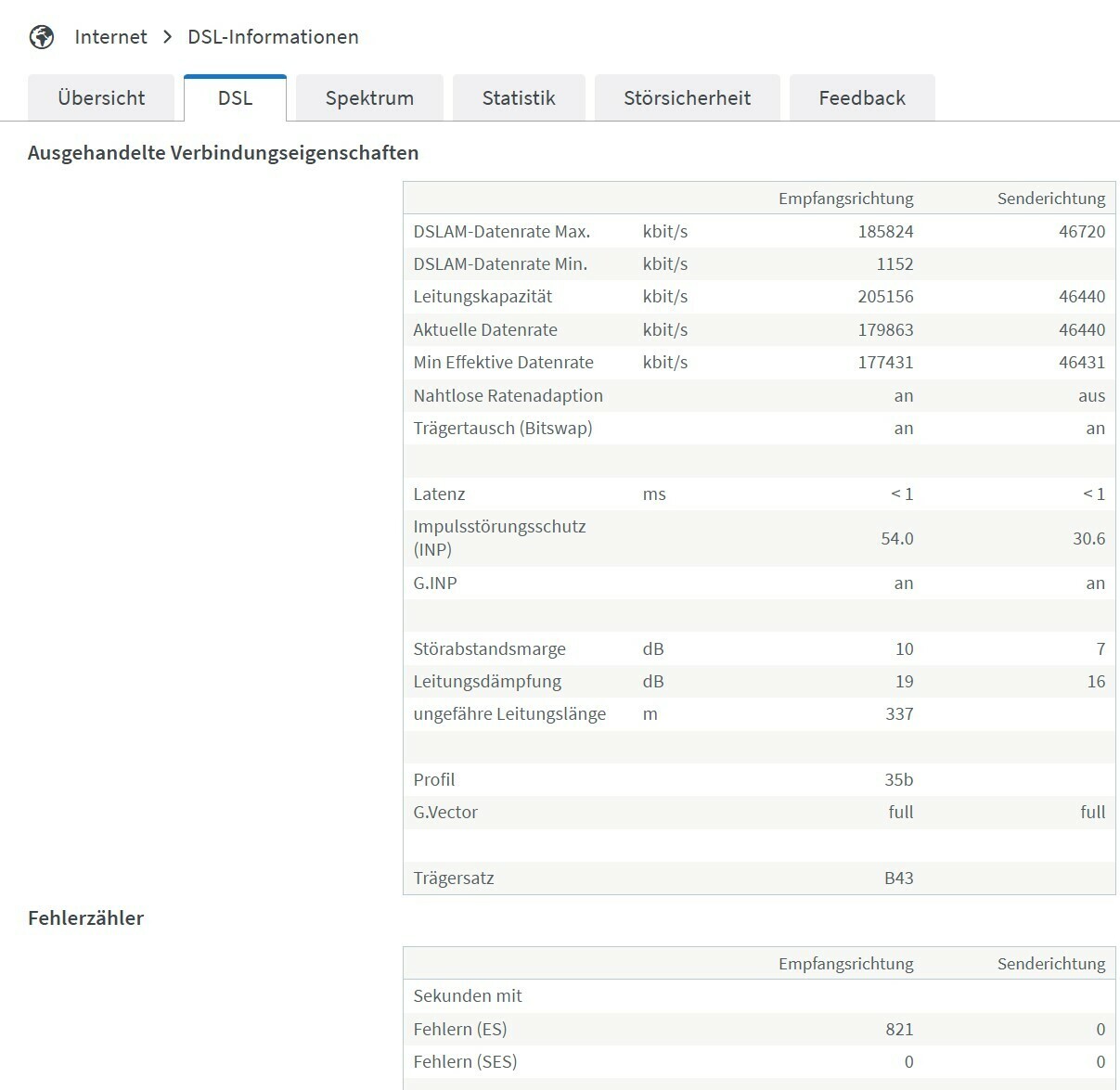Select Störabstandsmarge value 10

tap(904, 649)
